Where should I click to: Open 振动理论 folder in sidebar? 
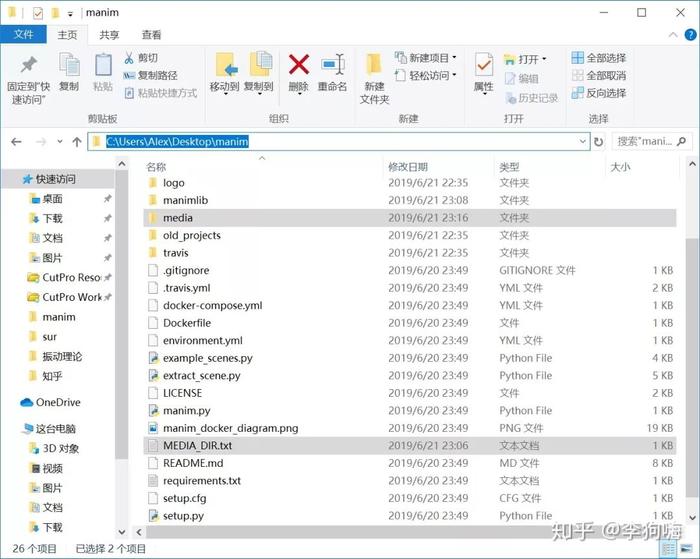tap(62, 356)
